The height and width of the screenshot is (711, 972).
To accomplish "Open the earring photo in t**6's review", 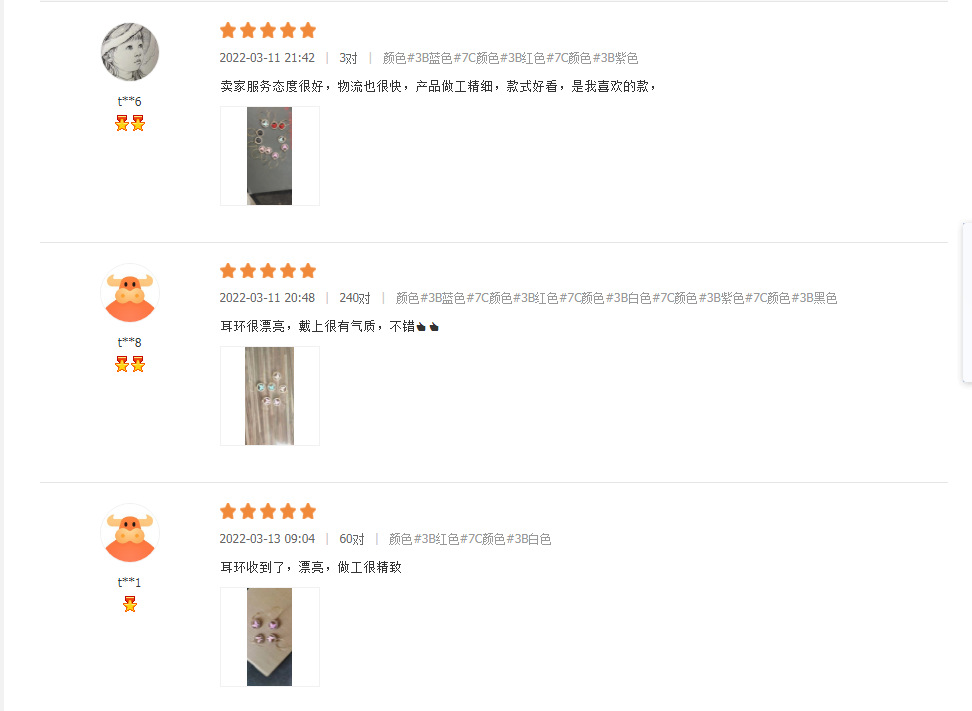I will 270,156.
